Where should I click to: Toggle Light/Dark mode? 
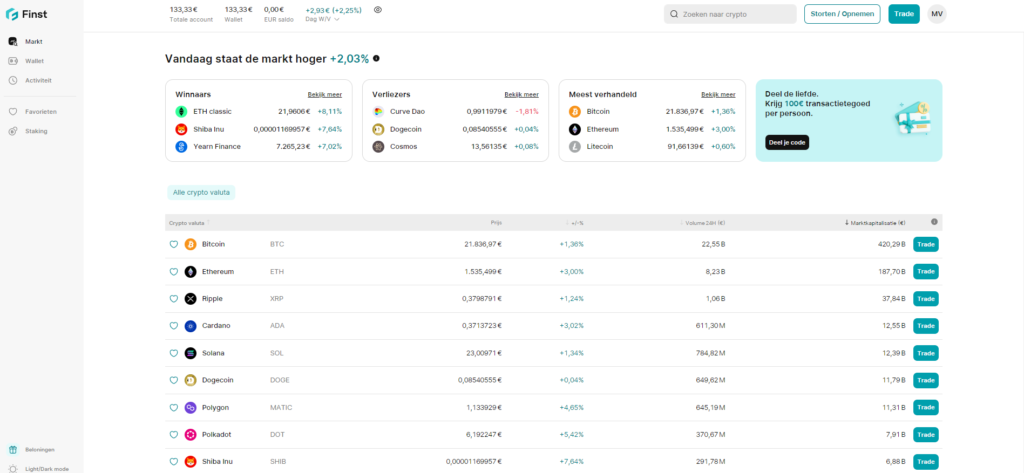coord(37,469)
